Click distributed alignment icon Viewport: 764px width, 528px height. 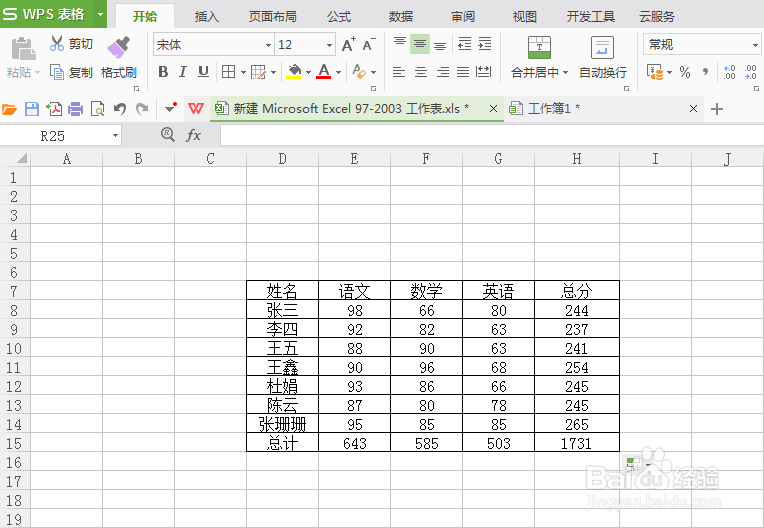coord(483,72)
